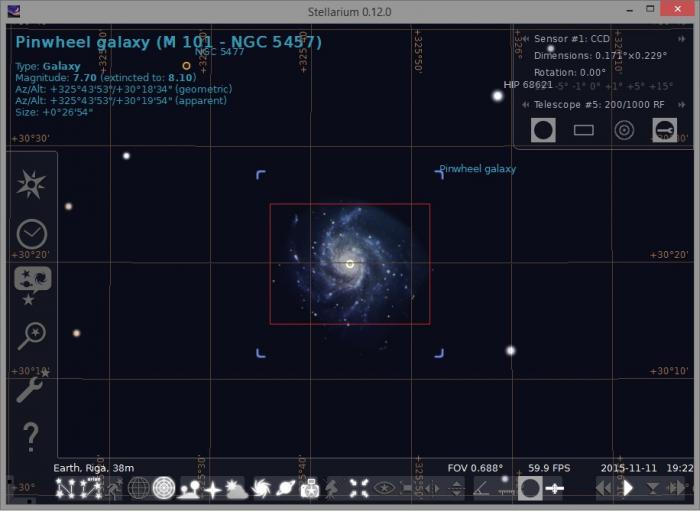Viewport: 700px width, 512px height.
Task: Toggle ocular view in Oculars panel
Action: point(543,130)
